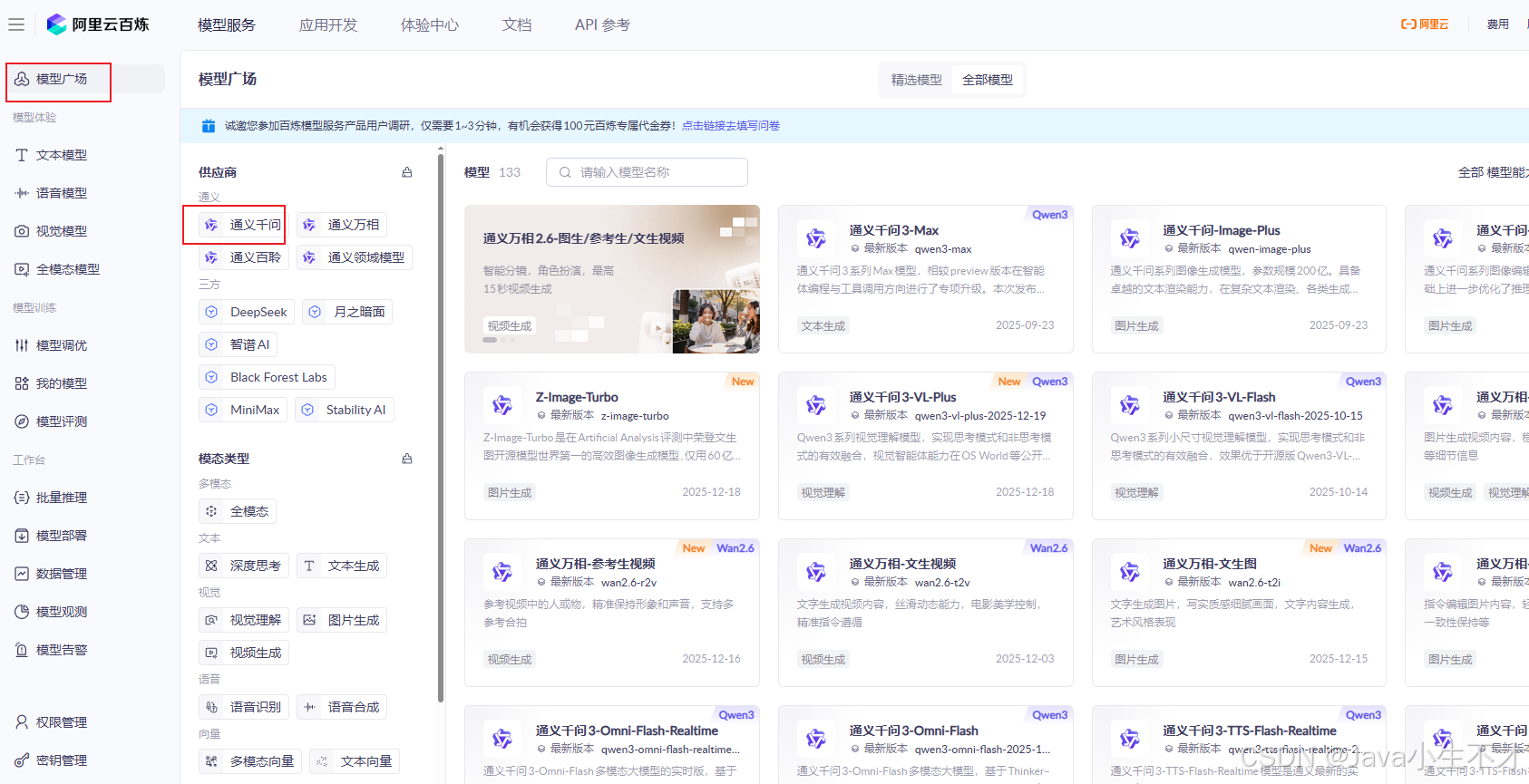Toggle the 通义千问 supplier filter
This screenshot has height=784, width=1529.
[243, 225]
